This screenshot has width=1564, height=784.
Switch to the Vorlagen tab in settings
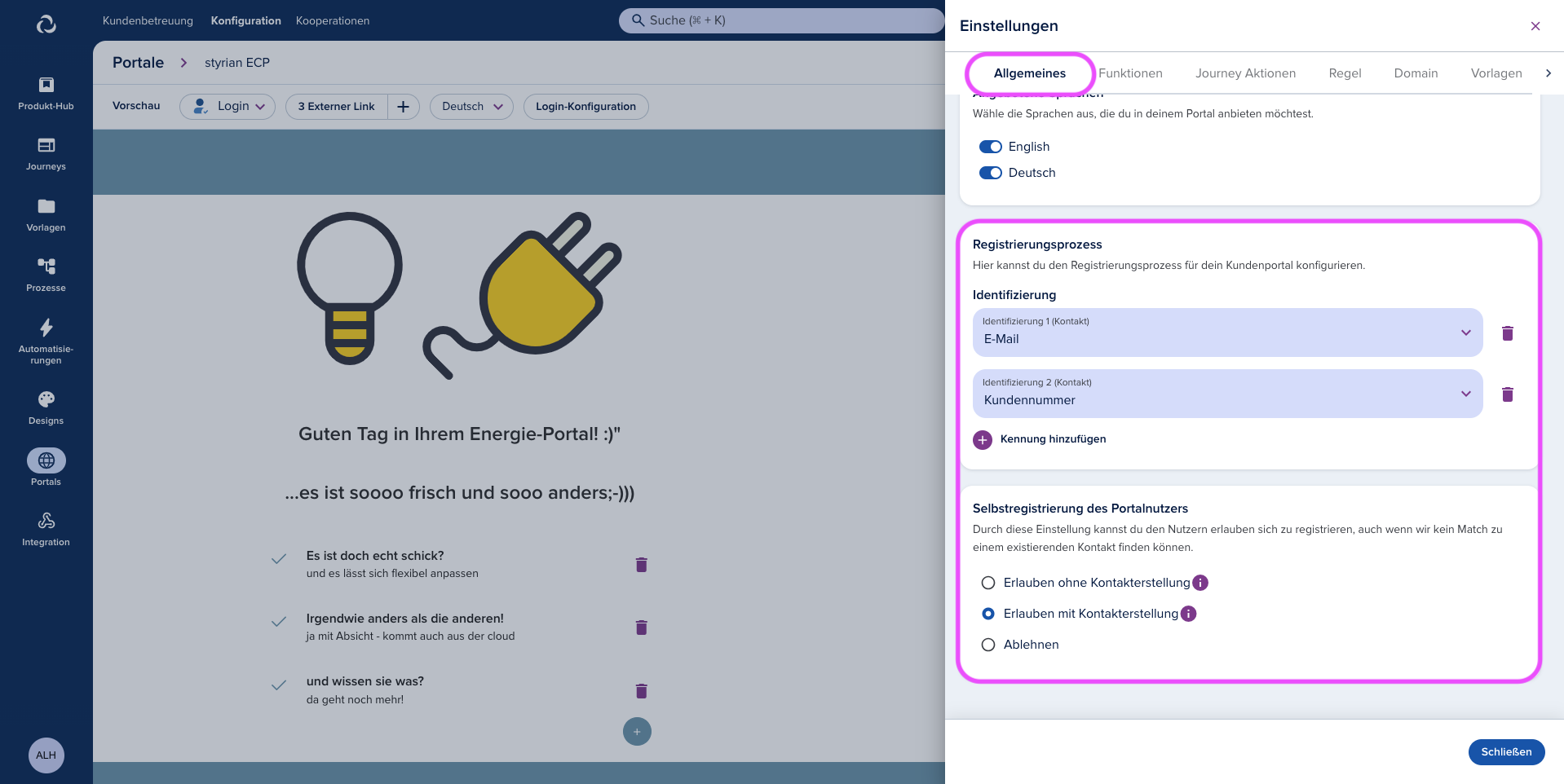click(x=1496, y=73)
